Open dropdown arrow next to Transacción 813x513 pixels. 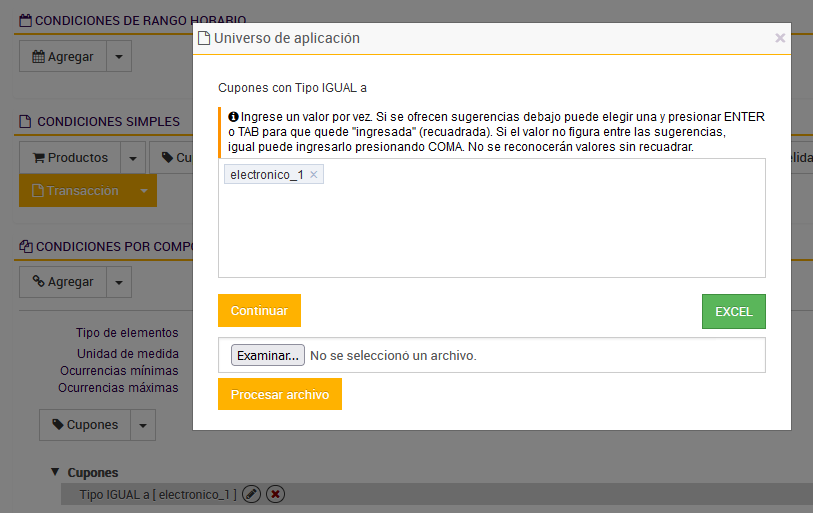(144, 190)
